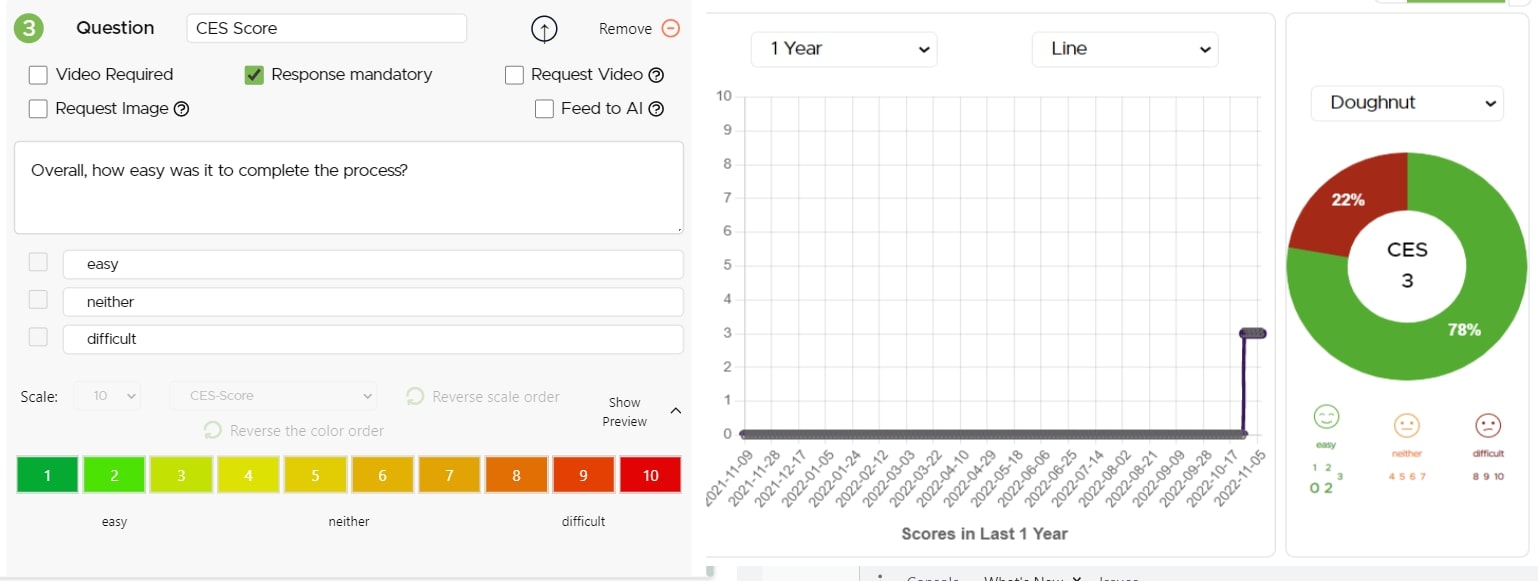
Task: Click the move question up arrow icon
Action: (543, 29)
